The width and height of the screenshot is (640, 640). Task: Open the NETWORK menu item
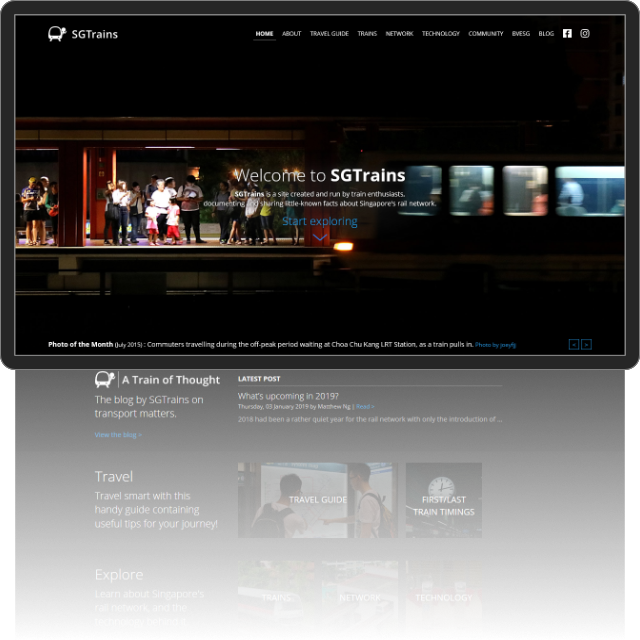(399, 33)
